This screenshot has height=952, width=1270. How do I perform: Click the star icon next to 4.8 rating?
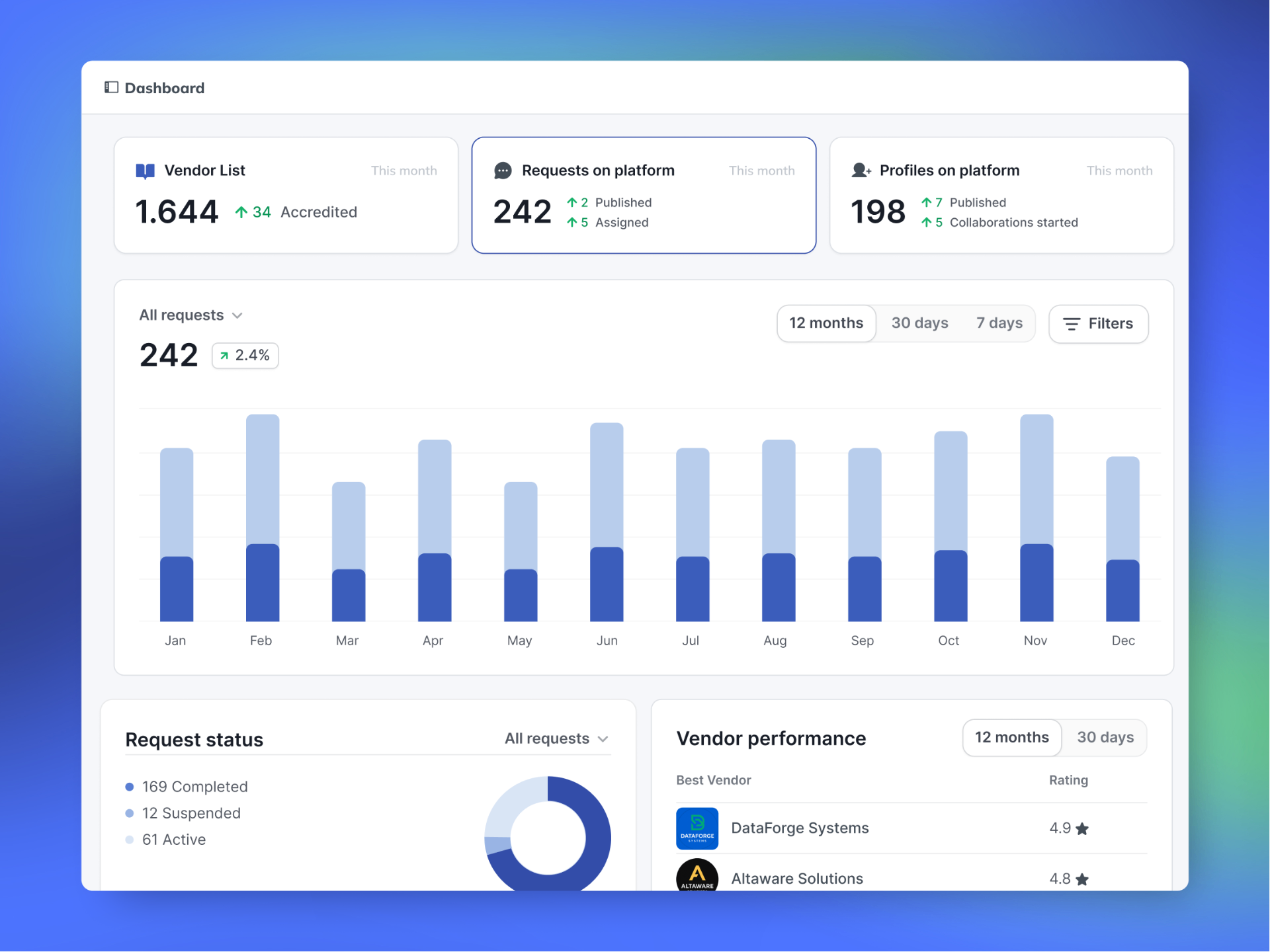1082,879
